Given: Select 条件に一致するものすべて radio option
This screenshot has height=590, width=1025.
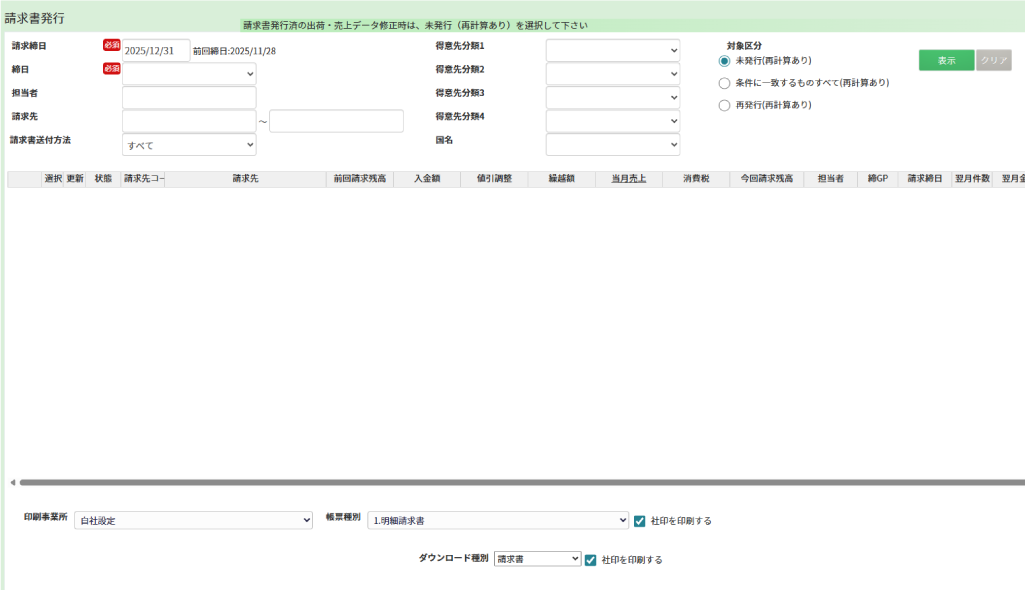Looking at the screenshot, I should pyautogui.click(x=725, y=83).
